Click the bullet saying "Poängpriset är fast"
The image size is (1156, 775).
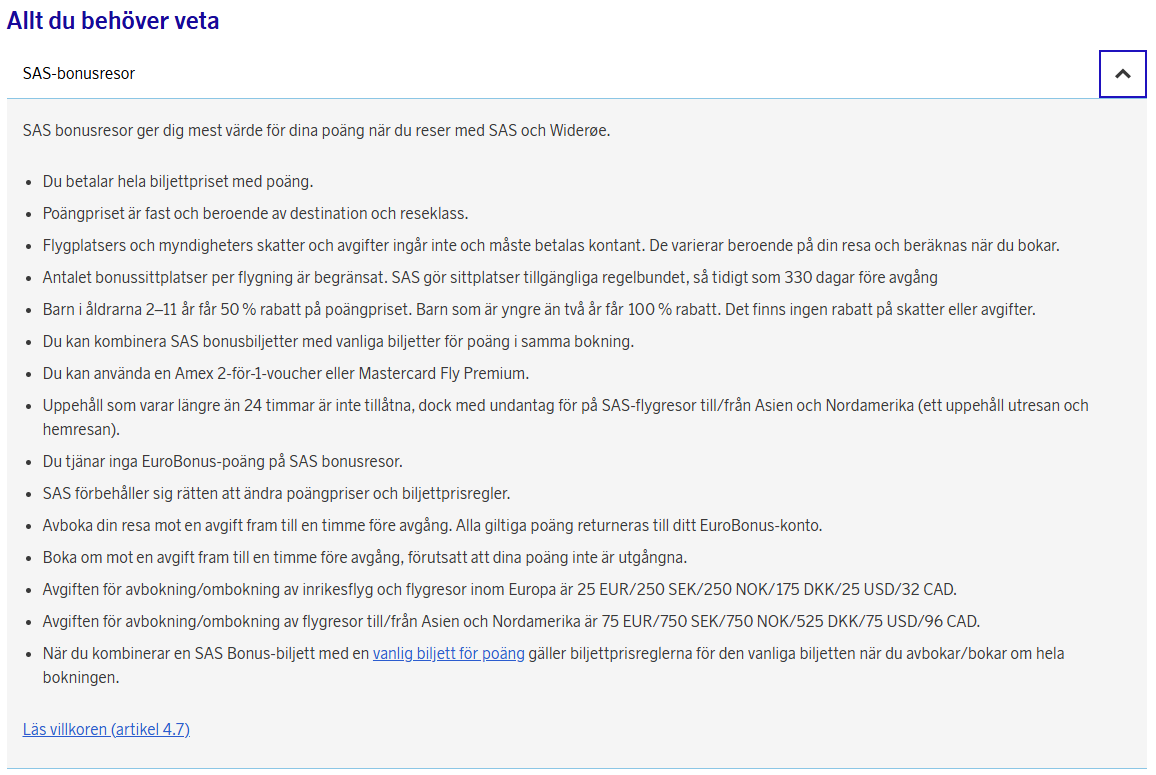coord(255,214)
